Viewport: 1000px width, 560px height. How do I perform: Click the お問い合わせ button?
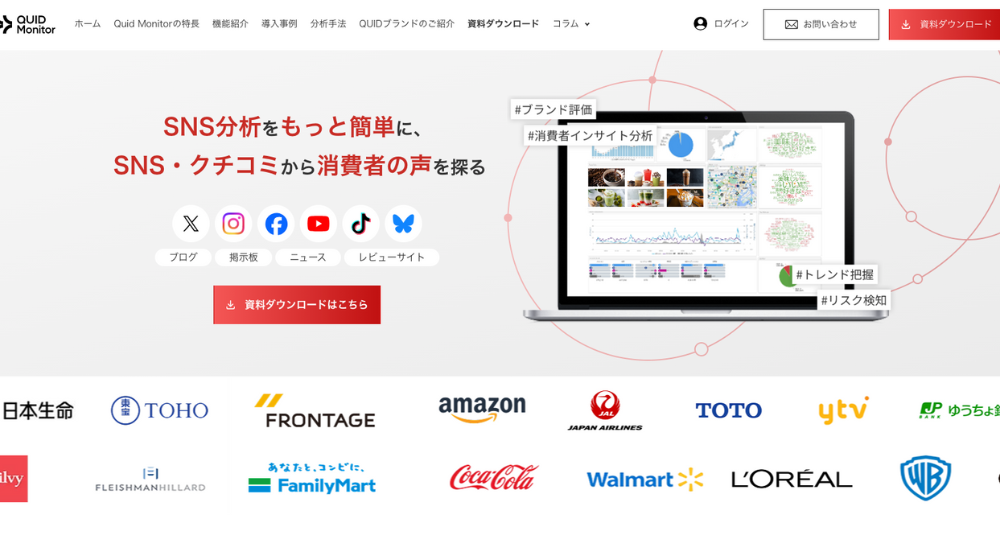point(821,24)
